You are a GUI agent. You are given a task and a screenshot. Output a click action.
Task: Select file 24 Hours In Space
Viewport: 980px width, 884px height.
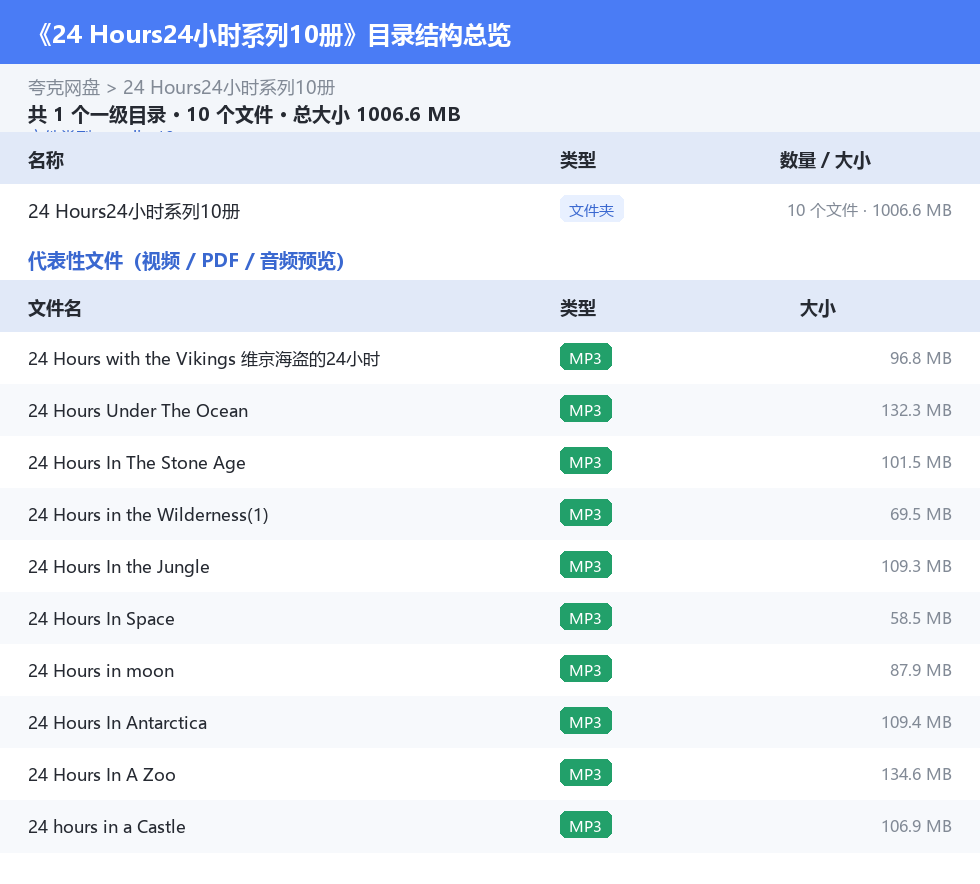490,618
